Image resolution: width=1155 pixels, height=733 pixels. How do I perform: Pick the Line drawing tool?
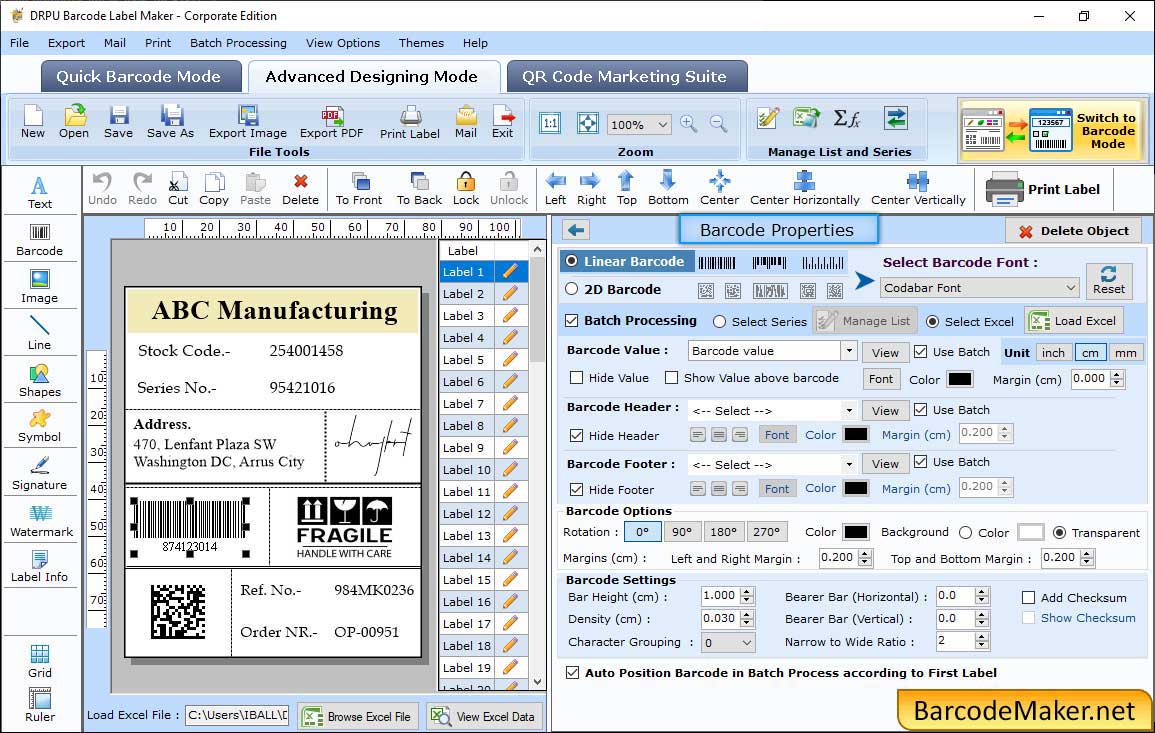click(x=40, y=333)
